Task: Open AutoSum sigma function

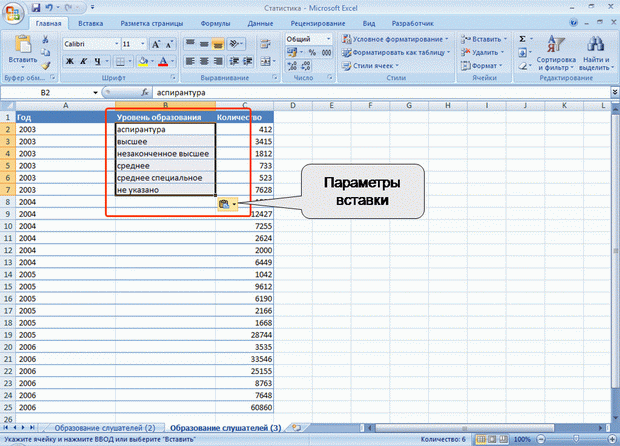Action: 522,39
